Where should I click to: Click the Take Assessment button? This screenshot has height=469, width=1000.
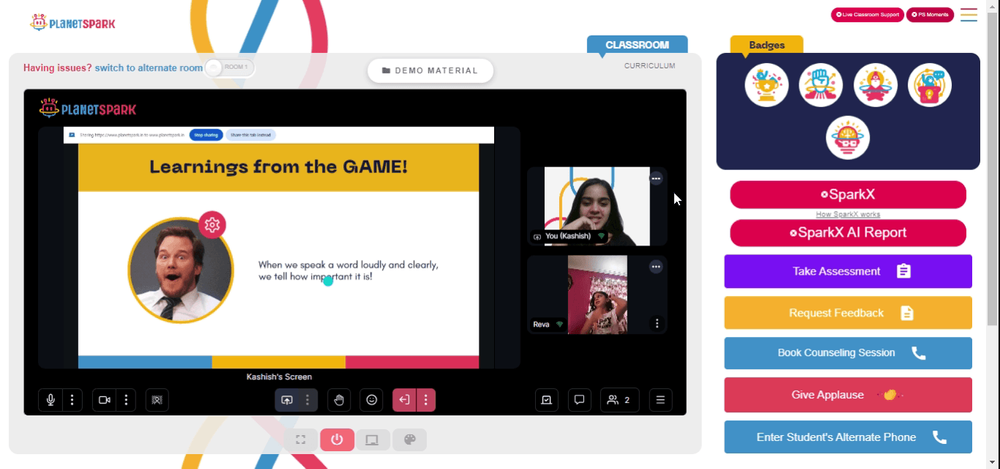click(848, 271)
